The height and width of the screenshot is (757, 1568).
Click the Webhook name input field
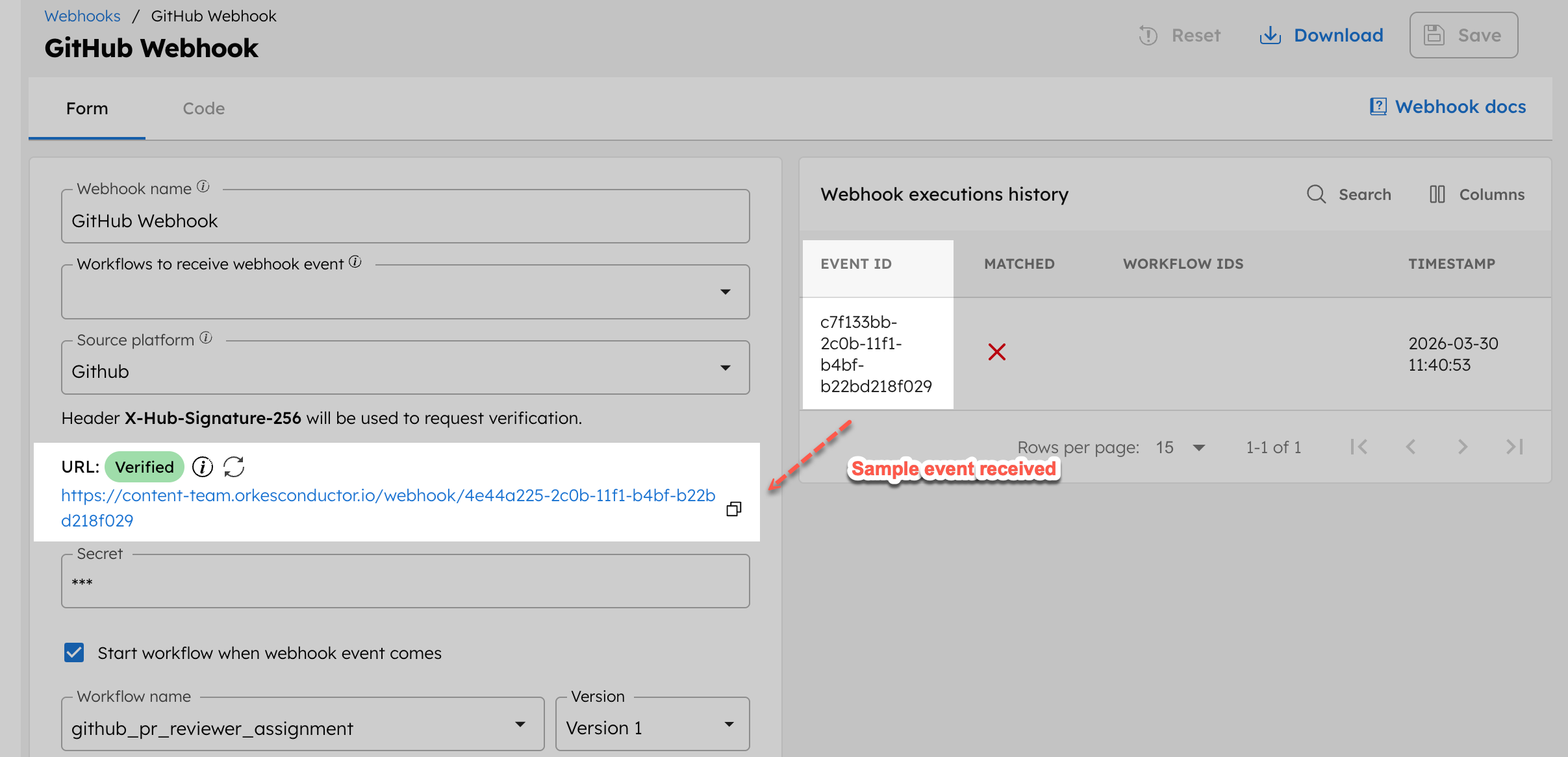[x=405, y=216]
